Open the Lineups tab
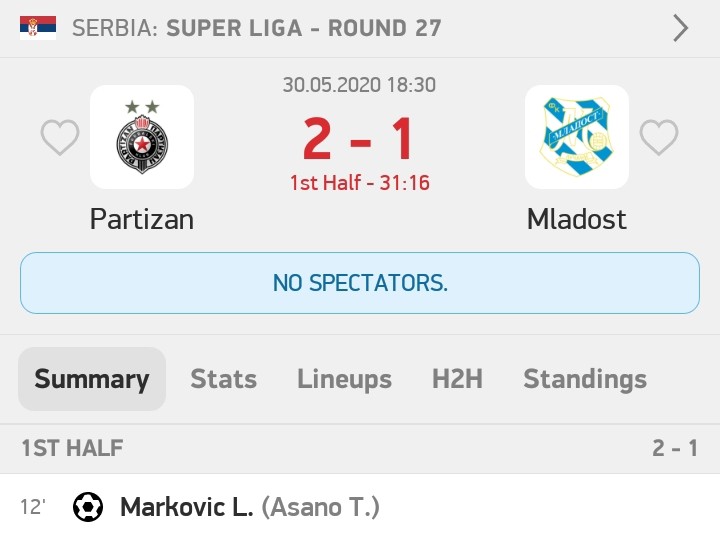The image size is (720, 540). 344,379
